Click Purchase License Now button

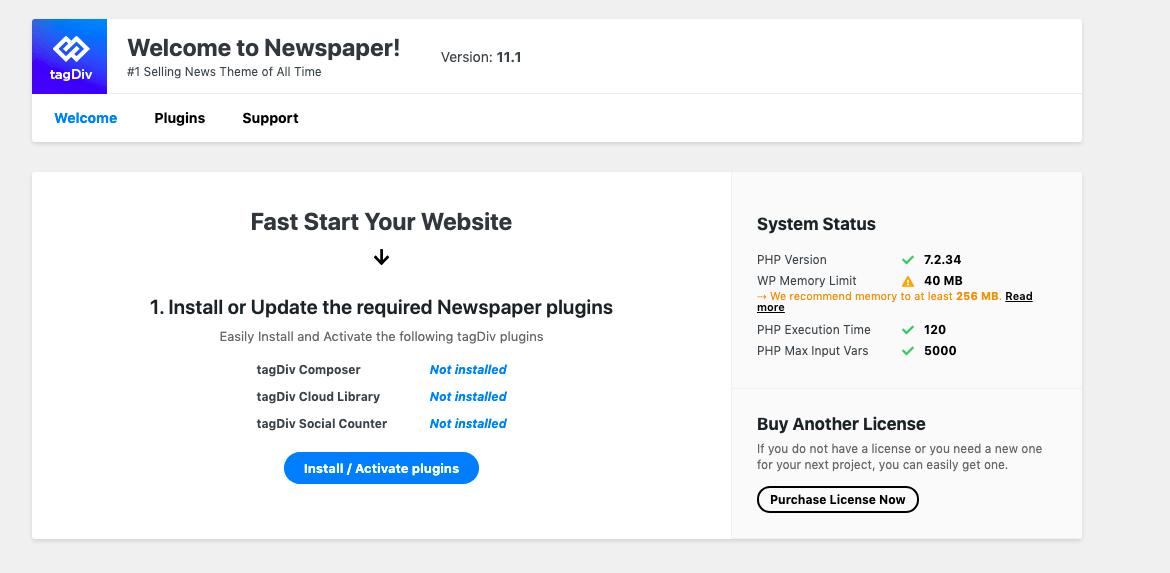pos(837,499)
